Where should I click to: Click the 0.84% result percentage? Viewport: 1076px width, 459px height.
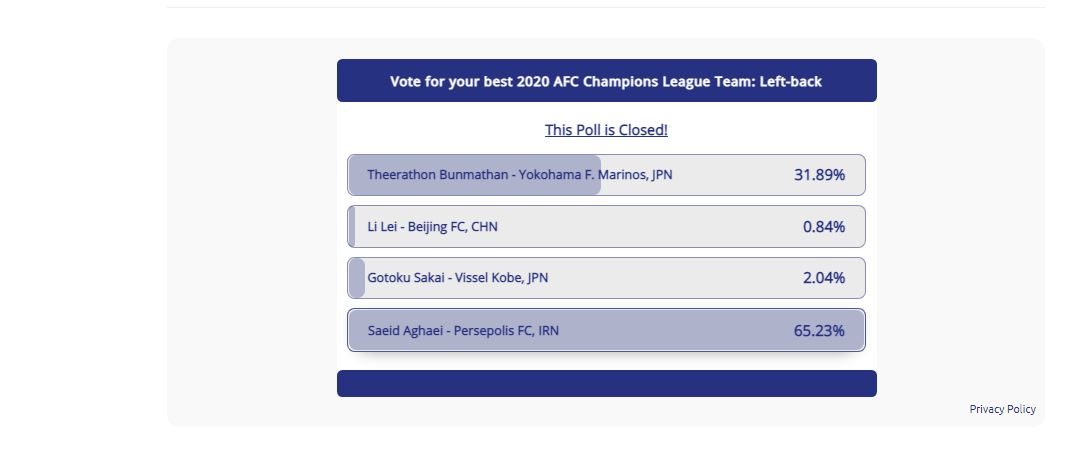point(823,227)
